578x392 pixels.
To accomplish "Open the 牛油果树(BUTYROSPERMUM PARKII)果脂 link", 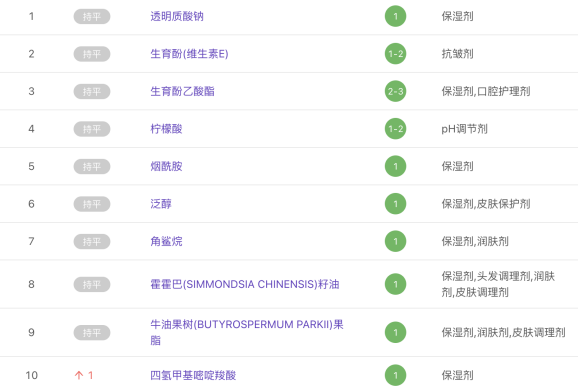I will point(247,332).
